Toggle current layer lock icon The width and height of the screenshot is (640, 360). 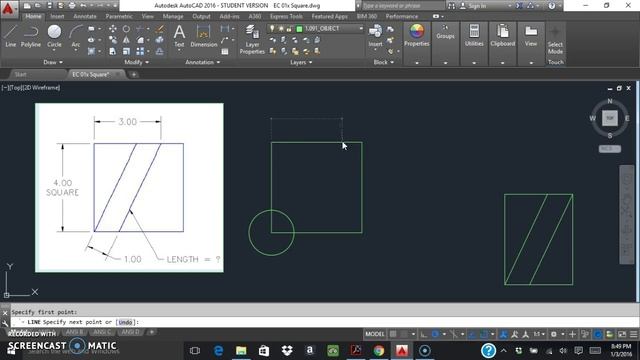pos(289,29)
